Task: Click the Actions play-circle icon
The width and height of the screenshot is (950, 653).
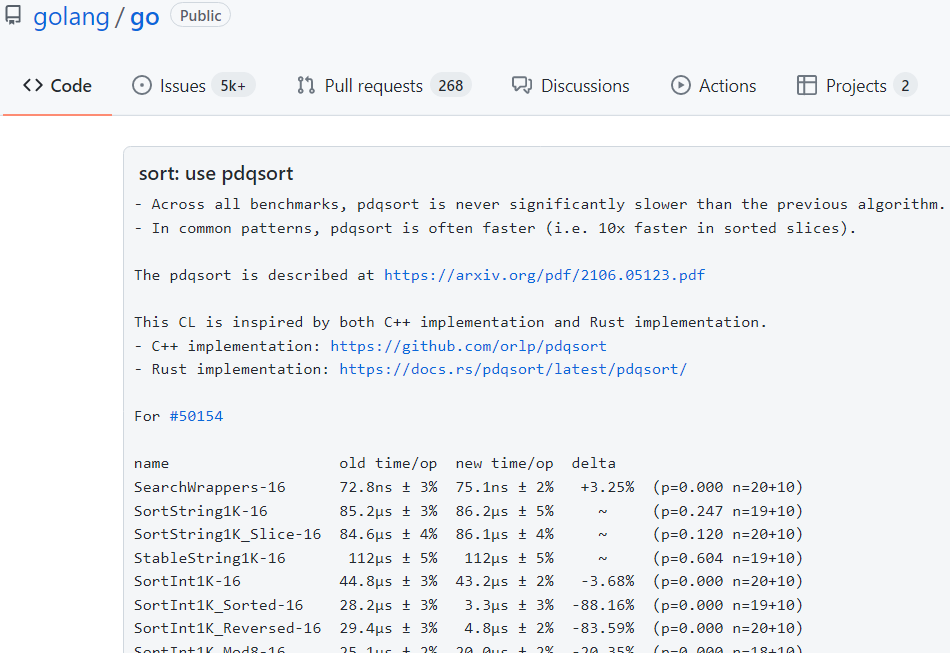Action: (681, 86)
